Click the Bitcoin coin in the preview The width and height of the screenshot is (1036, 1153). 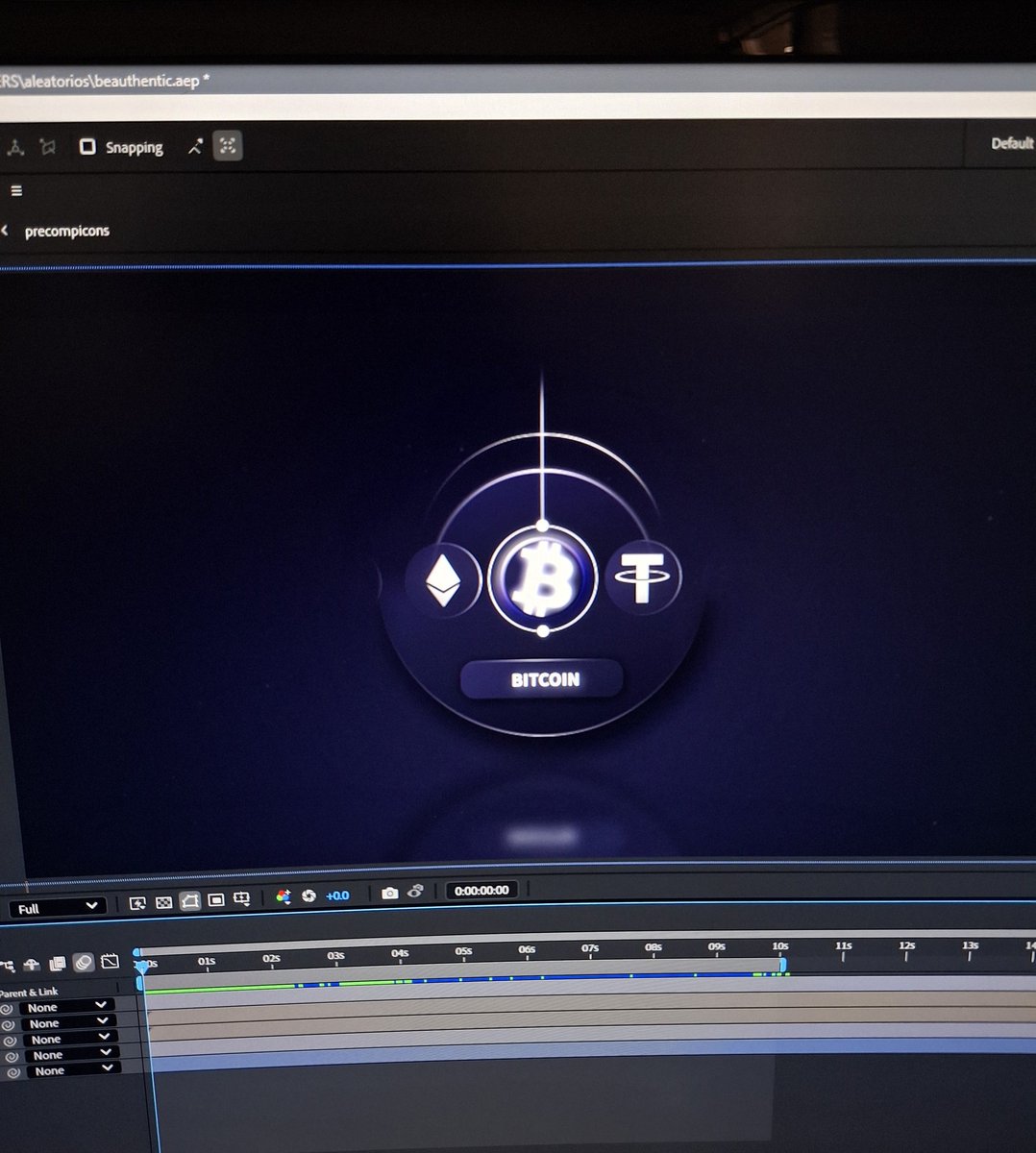coord(543,580)
